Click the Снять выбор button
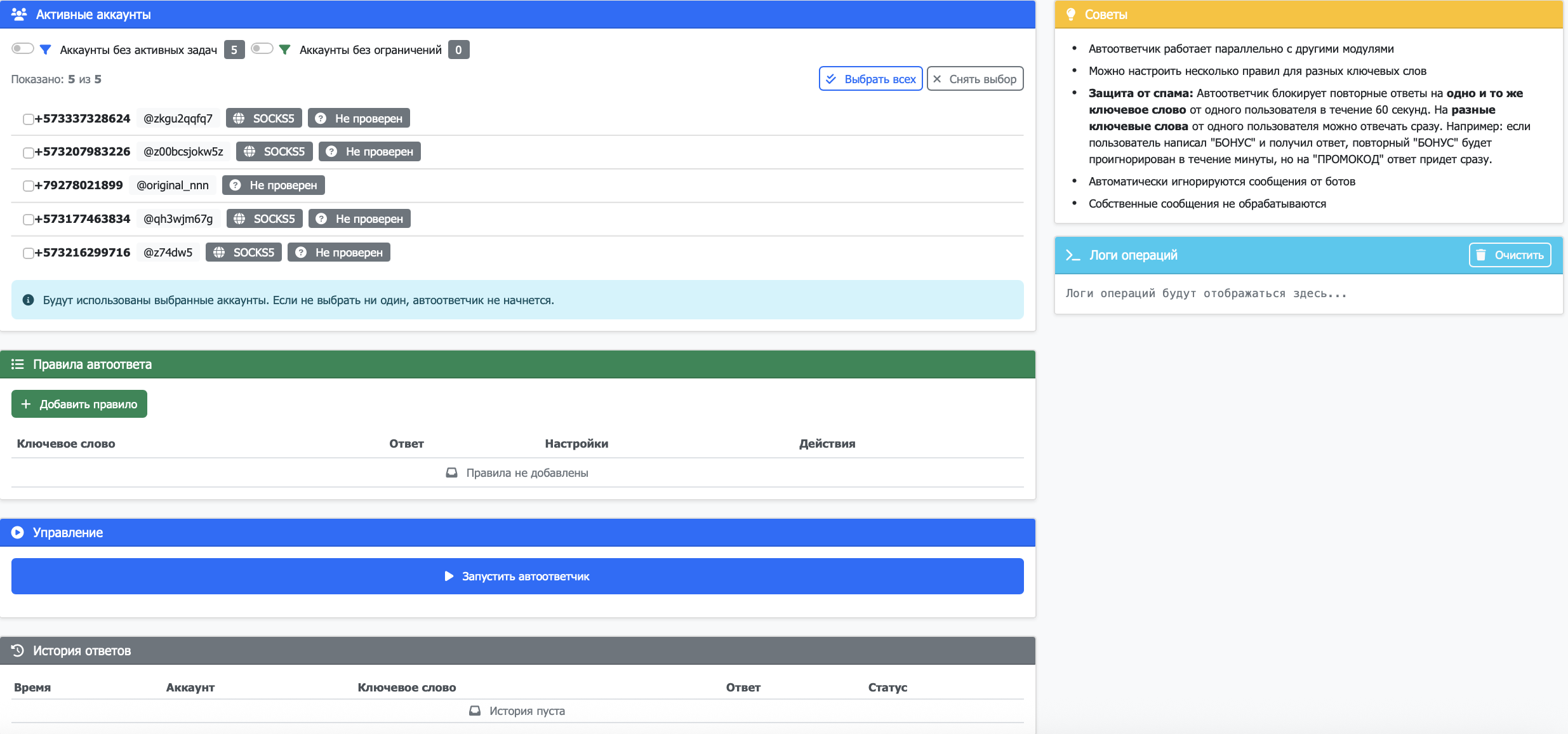Image resolution: width=1568 pixels, height=734 pixels. [974, 79]
